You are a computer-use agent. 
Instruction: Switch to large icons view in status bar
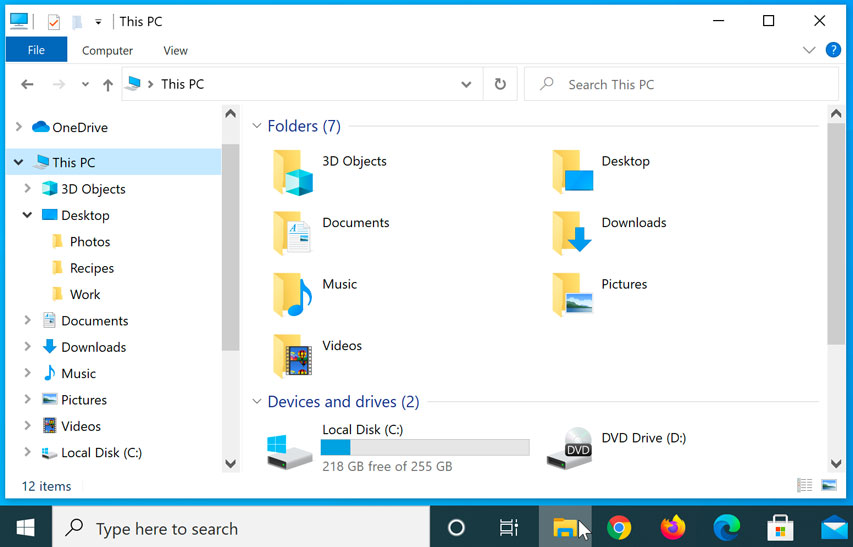coord(829,486)
